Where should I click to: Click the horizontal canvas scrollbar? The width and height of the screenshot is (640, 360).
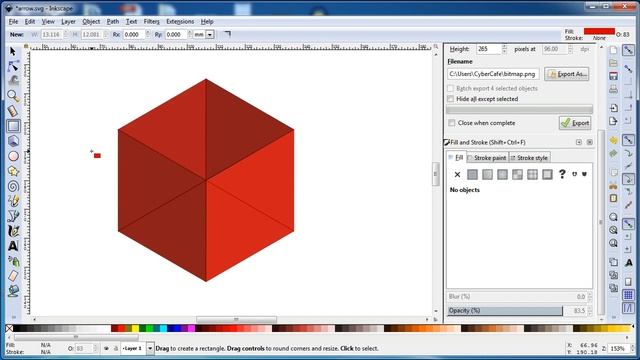pyautogui.click(x=236, y=319)
